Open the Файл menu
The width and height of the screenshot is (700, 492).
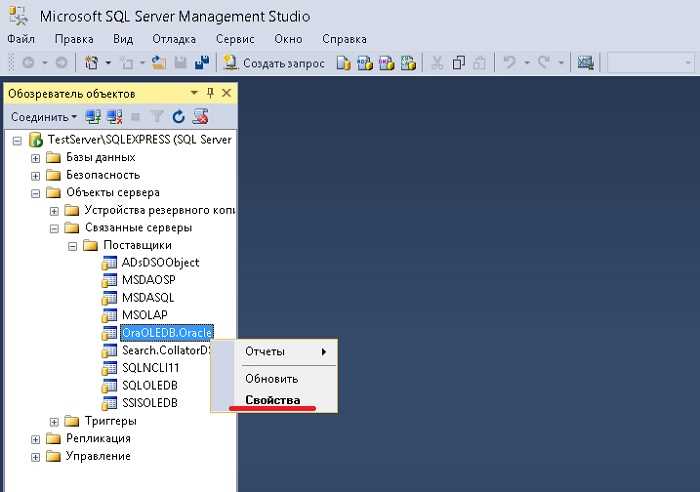click(x=21, y=39)
